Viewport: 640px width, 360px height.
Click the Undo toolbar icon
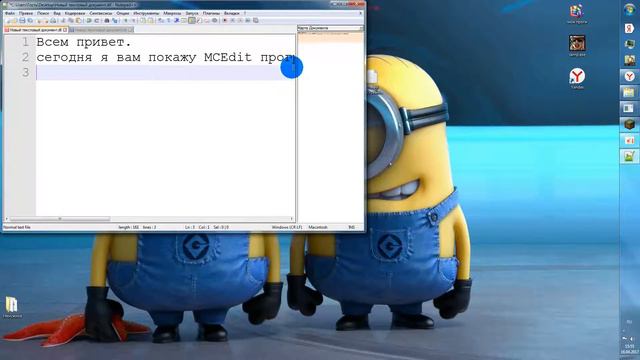[x=89, y=20]
